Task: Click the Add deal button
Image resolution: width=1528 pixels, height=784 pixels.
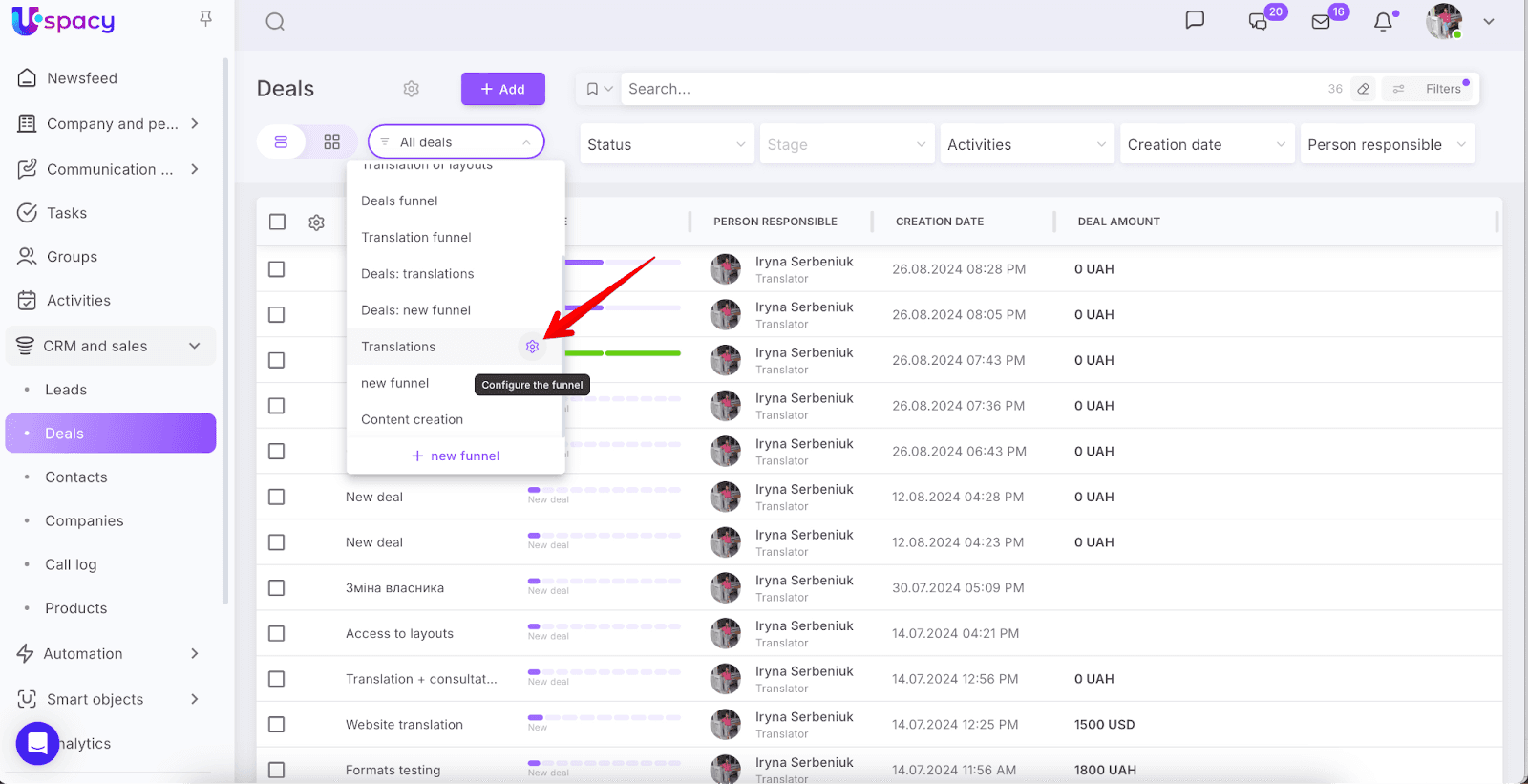Action: [x=502, y=89]
